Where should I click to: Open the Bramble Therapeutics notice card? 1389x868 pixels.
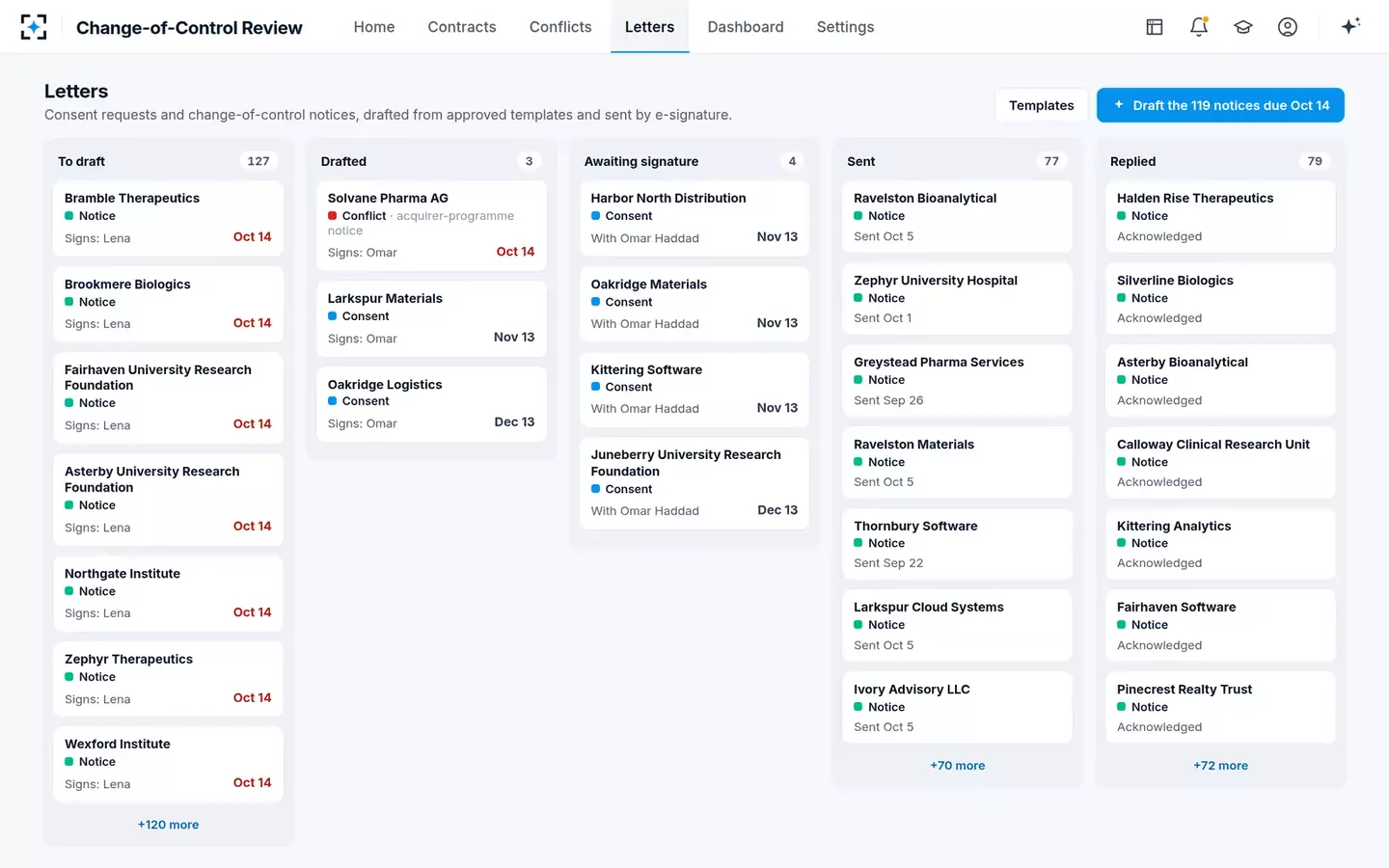[168, 218]
